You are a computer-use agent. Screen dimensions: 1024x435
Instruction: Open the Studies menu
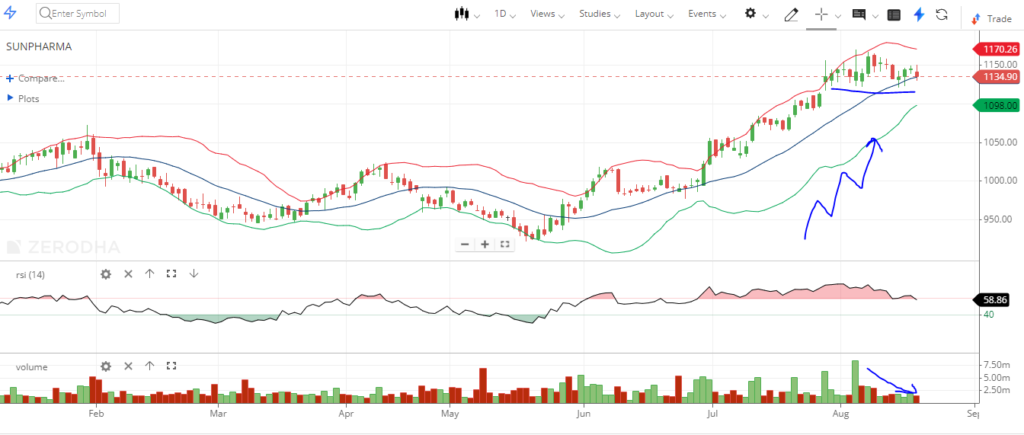coord(600,14)
